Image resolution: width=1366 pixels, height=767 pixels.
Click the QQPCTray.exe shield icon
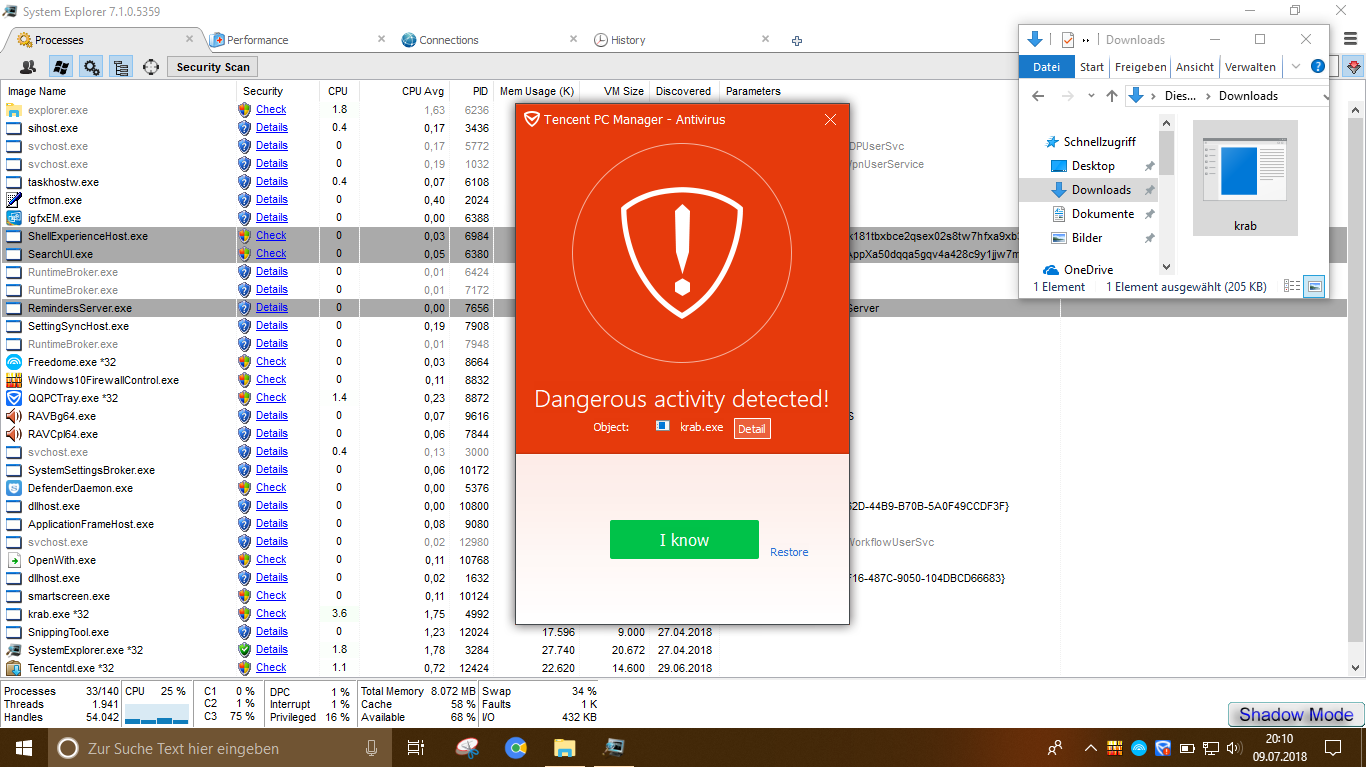(14, 398)
